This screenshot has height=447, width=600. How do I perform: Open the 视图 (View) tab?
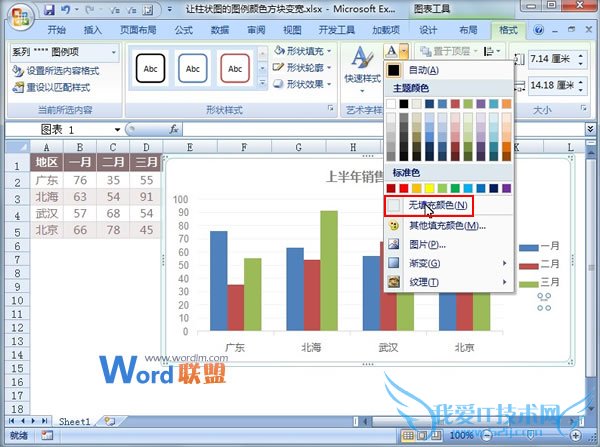click(x=292, y=30)
